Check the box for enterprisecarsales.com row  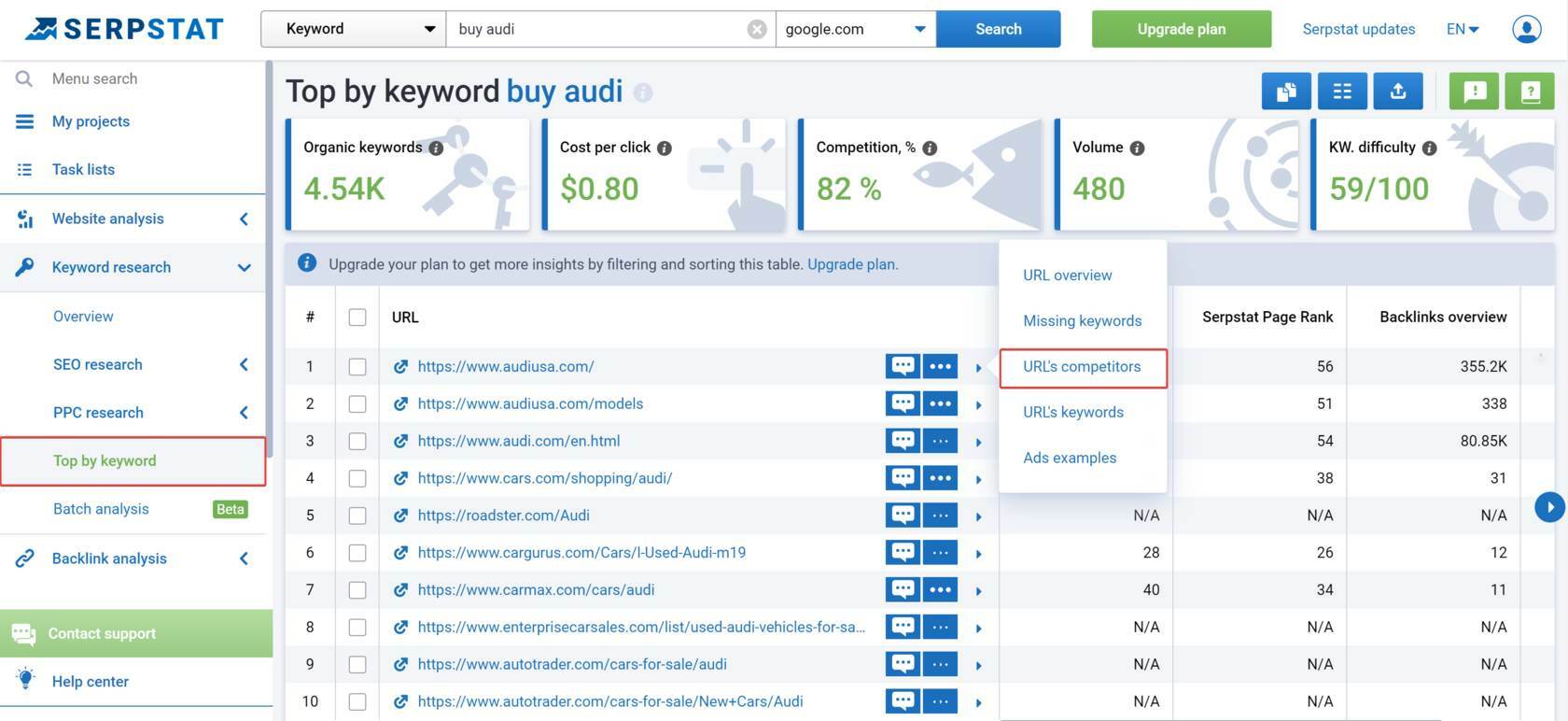point(357,628)
